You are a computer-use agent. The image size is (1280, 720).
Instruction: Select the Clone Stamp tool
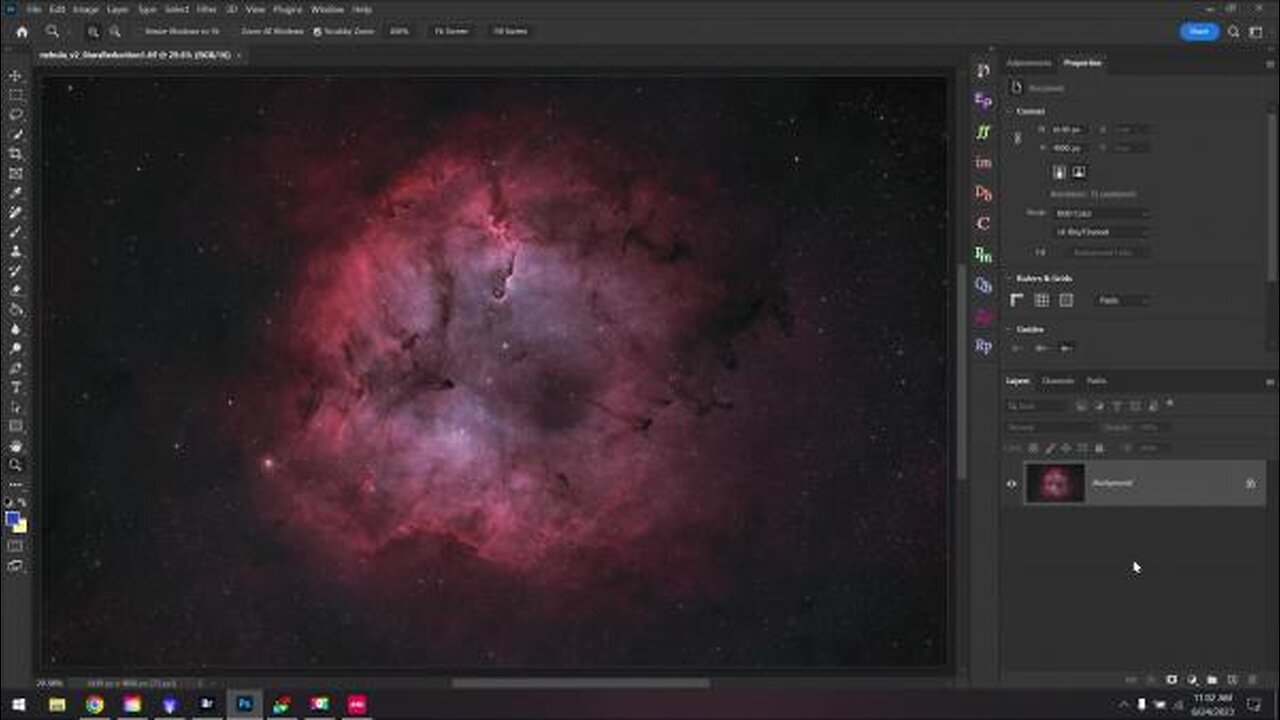point(16,251)
